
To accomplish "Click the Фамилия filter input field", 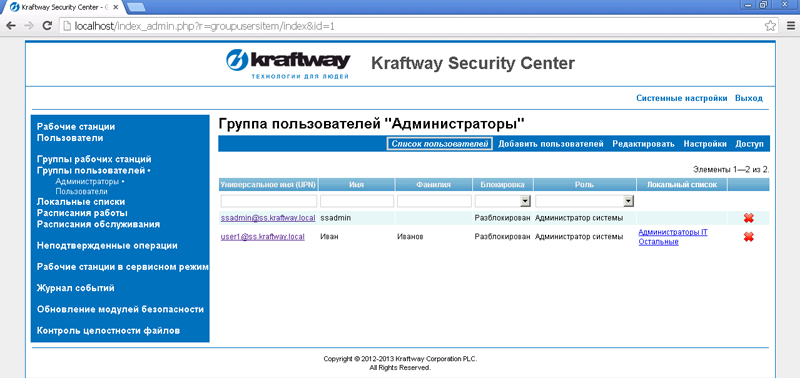I will point(434,201).
